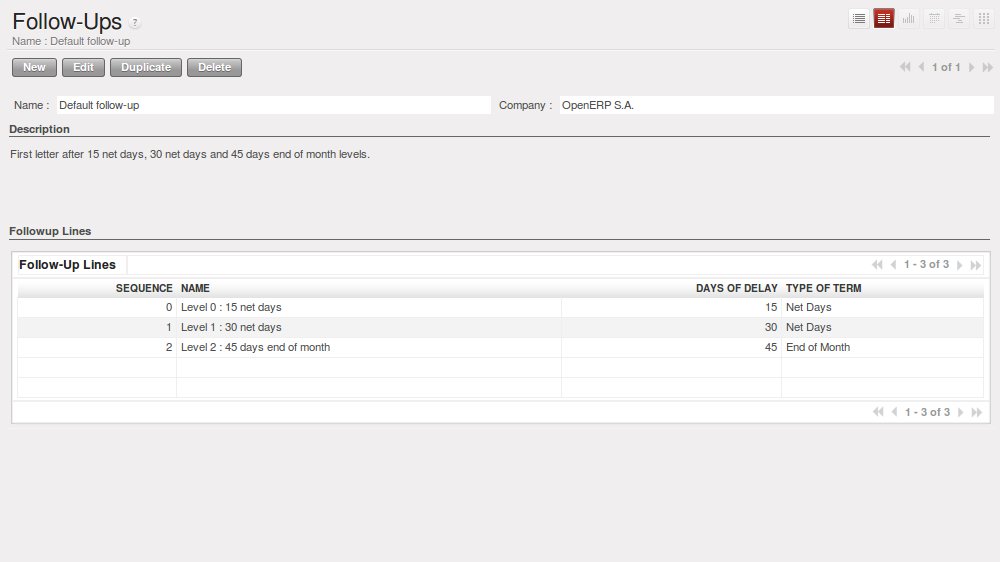Sort by Days of Delay column header
Screen dimensions: 1000x562
[x=736, y=288]
